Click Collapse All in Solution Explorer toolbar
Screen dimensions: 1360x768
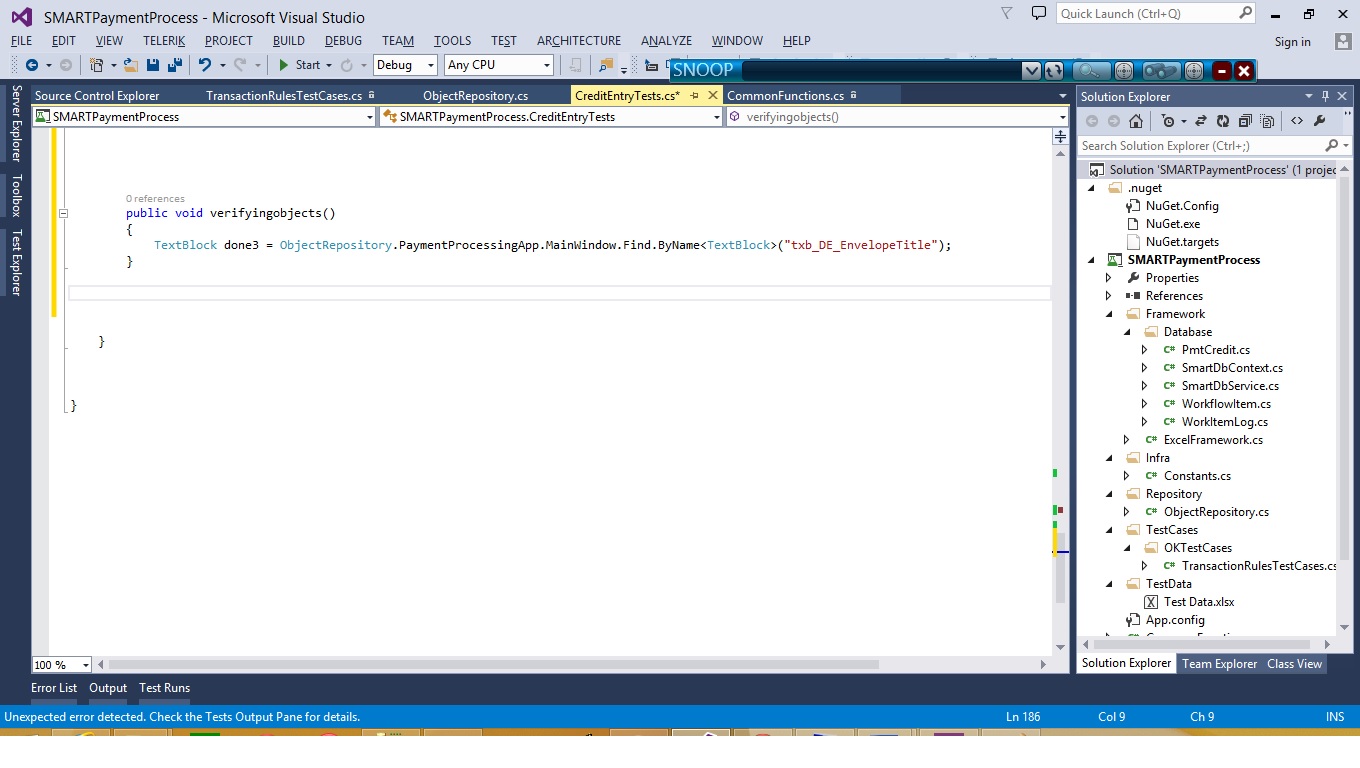1245,121
